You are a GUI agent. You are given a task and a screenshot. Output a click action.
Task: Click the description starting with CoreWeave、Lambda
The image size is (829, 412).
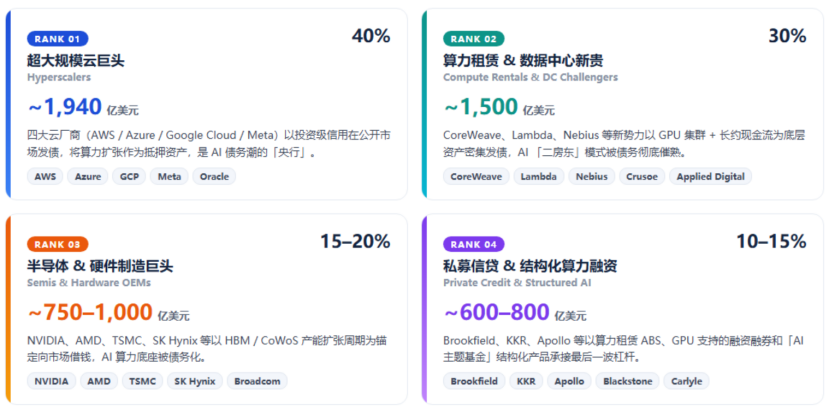(624, 144)
